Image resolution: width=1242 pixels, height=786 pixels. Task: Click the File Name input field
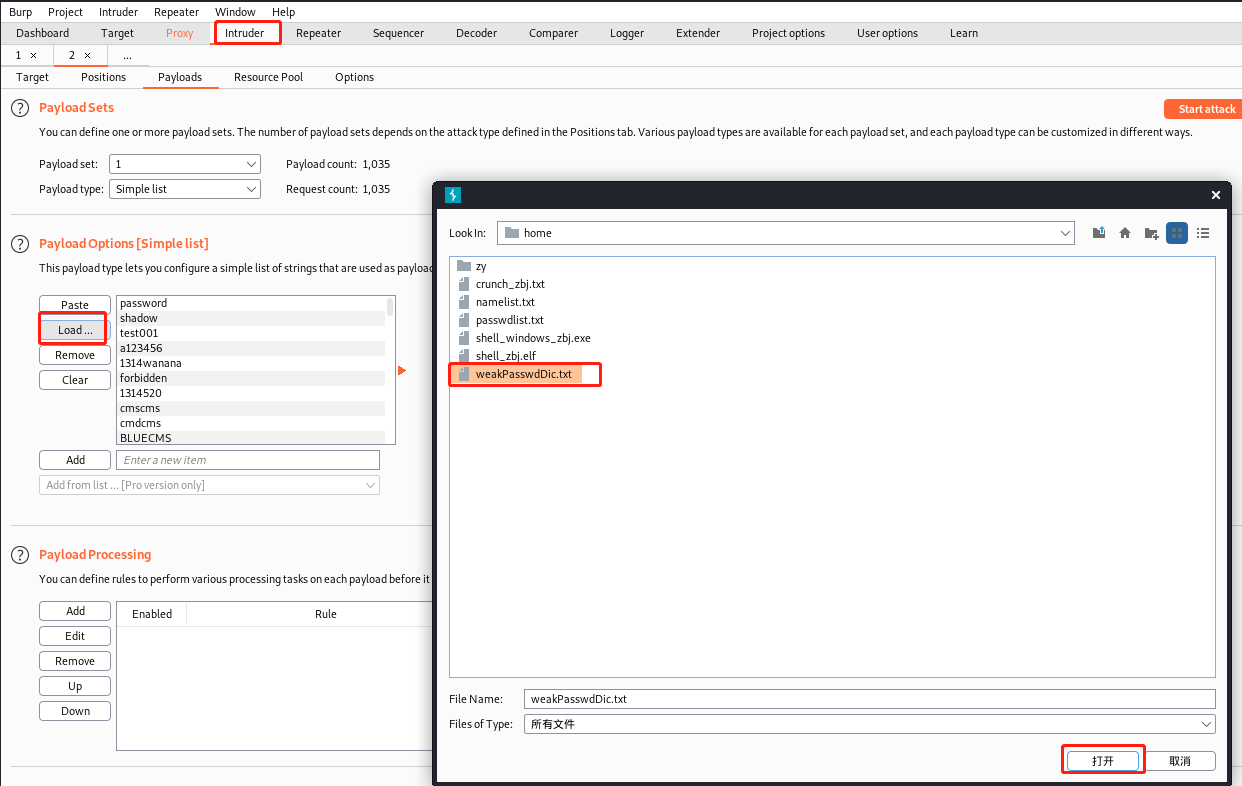point(870,699)
